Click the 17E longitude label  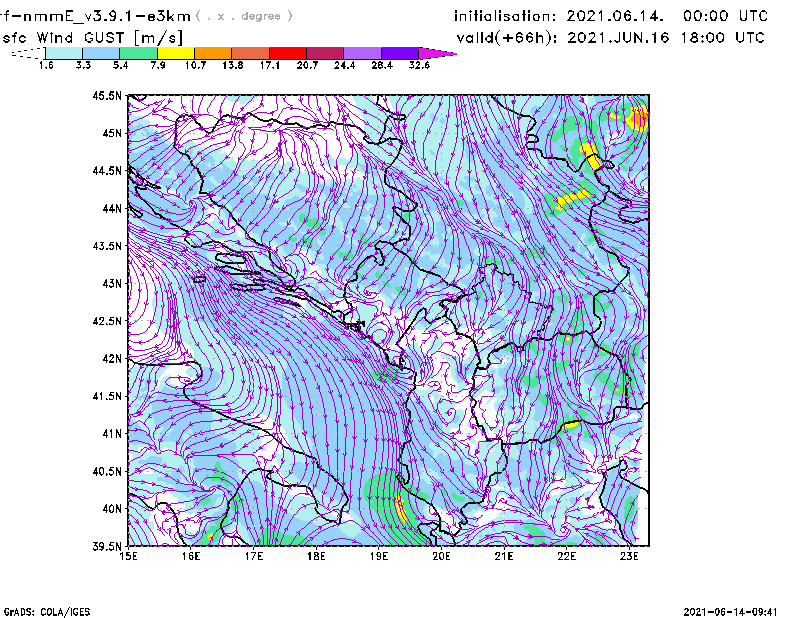pos(254,556)
